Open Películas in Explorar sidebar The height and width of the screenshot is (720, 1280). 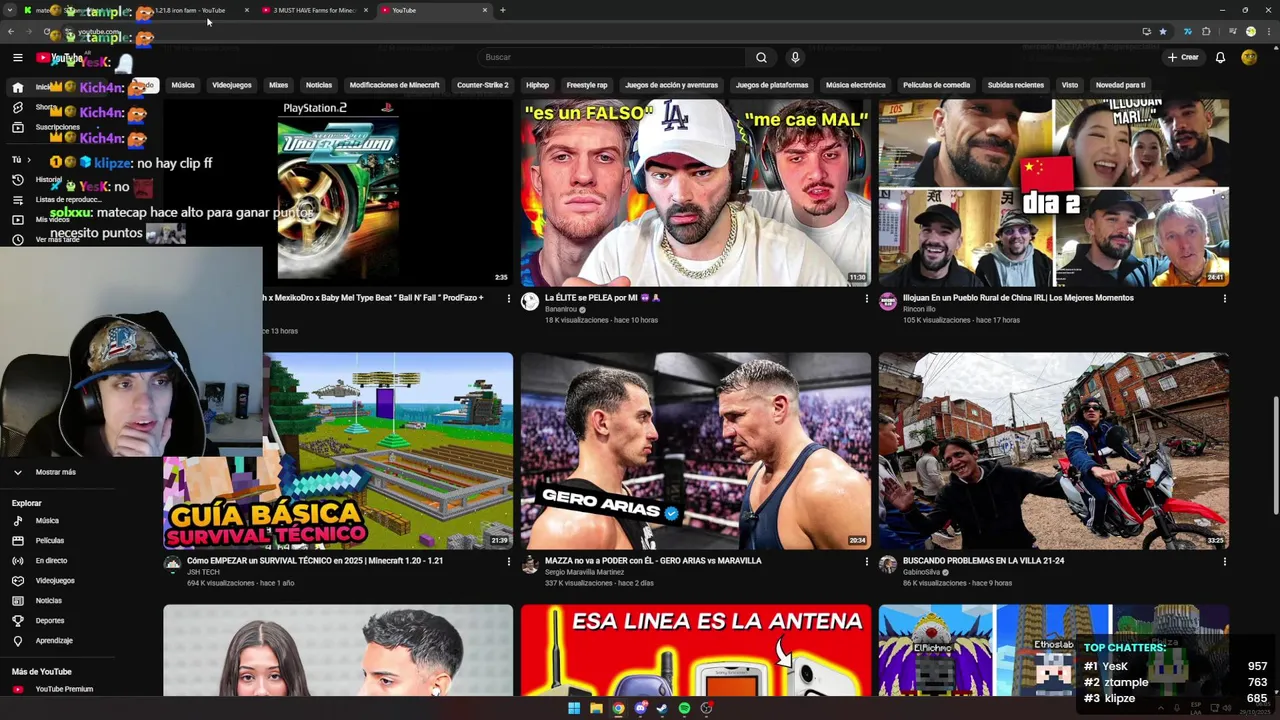coord(49,541)
